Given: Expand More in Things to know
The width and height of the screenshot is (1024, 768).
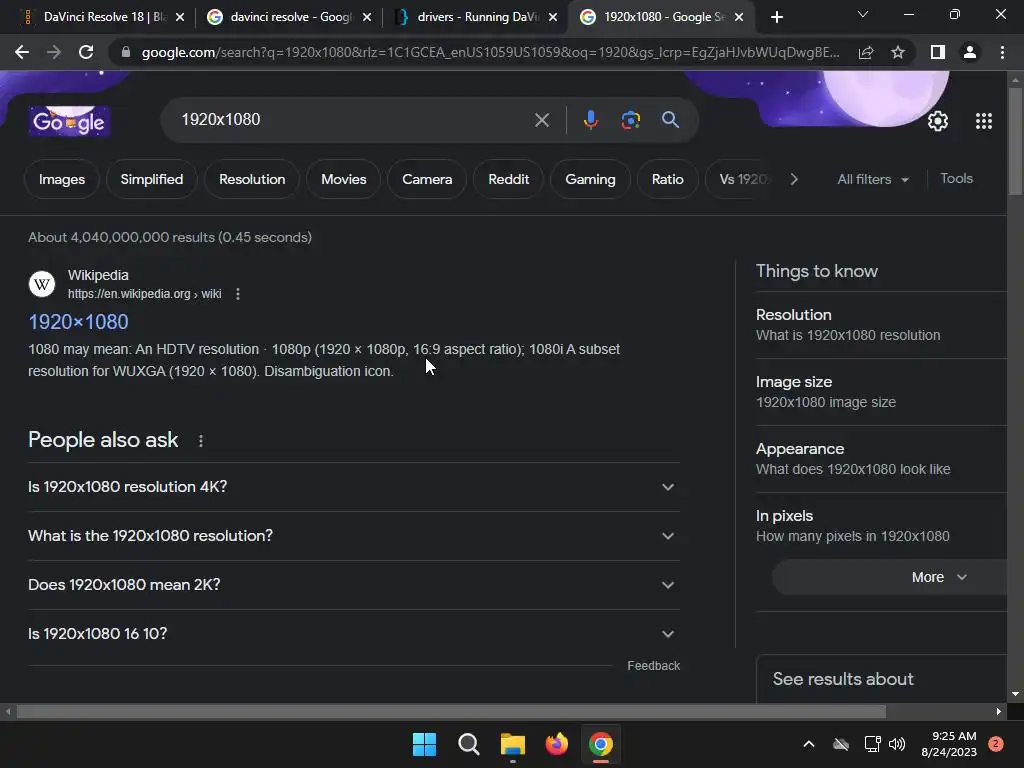Looking at the screenshot, I should click(891, 577).
